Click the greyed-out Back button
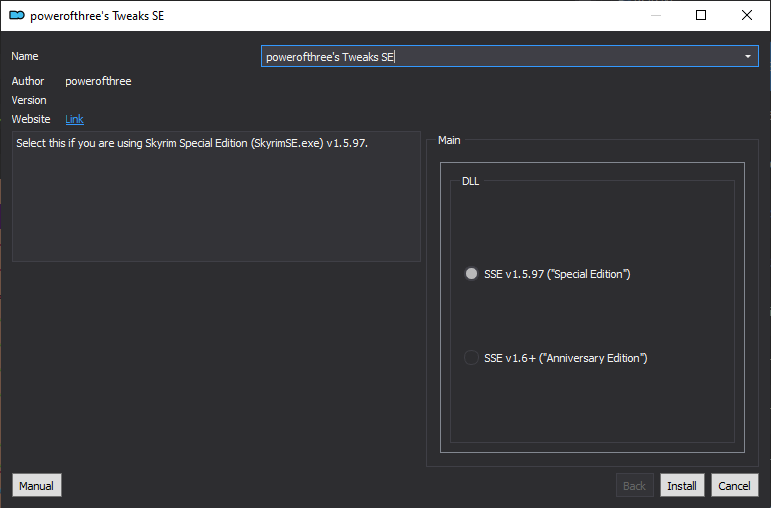The width and height of the screenshot is (771, 508). [x=634, y=486]
